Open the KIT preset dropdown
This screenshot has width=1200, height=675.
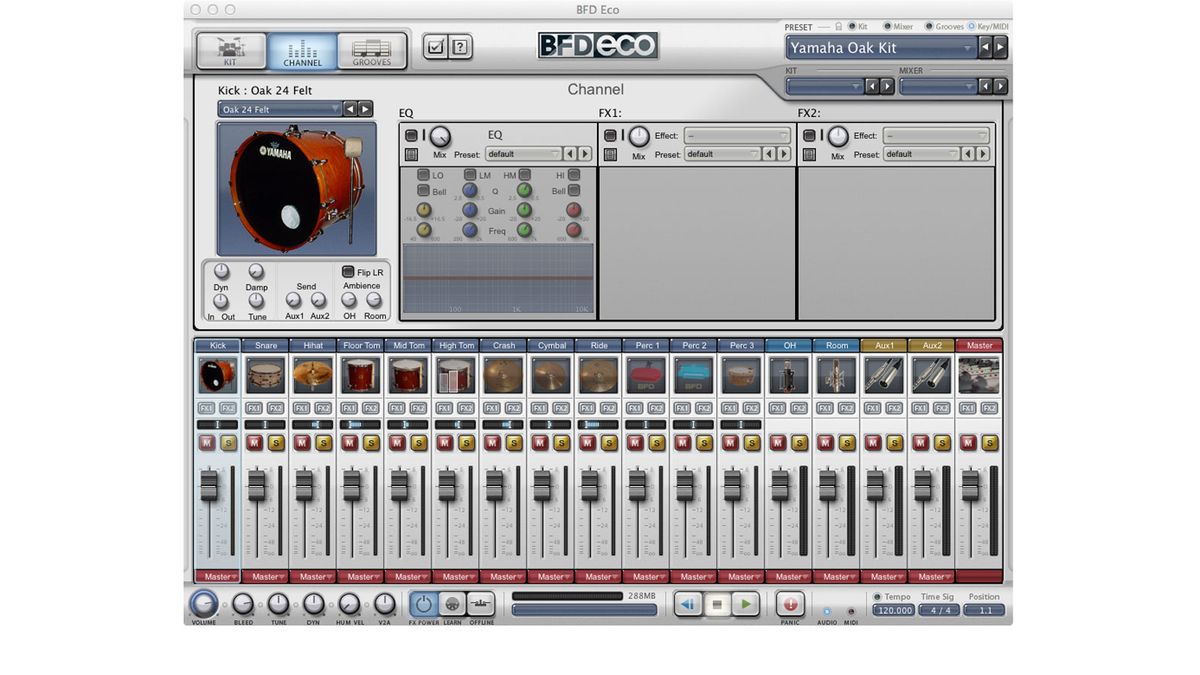tap(824, 87)
